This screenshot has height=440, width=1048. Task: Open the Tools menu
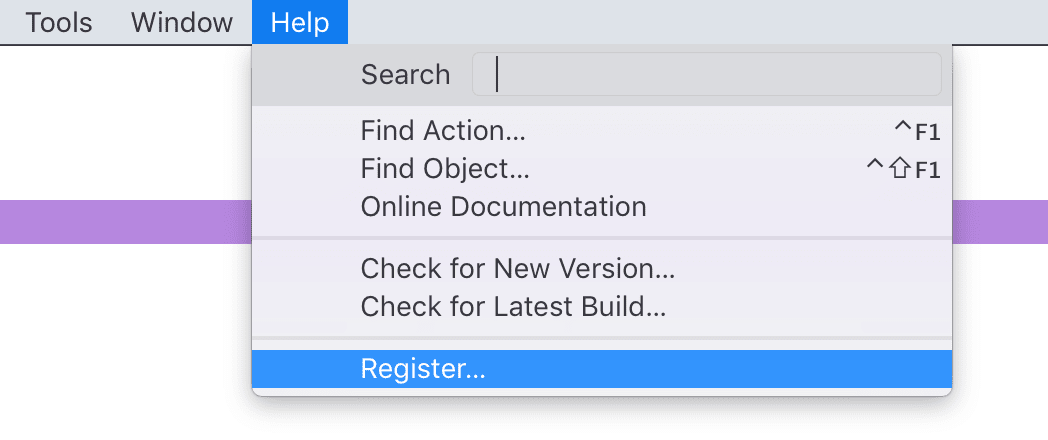[x=59, y=22]
